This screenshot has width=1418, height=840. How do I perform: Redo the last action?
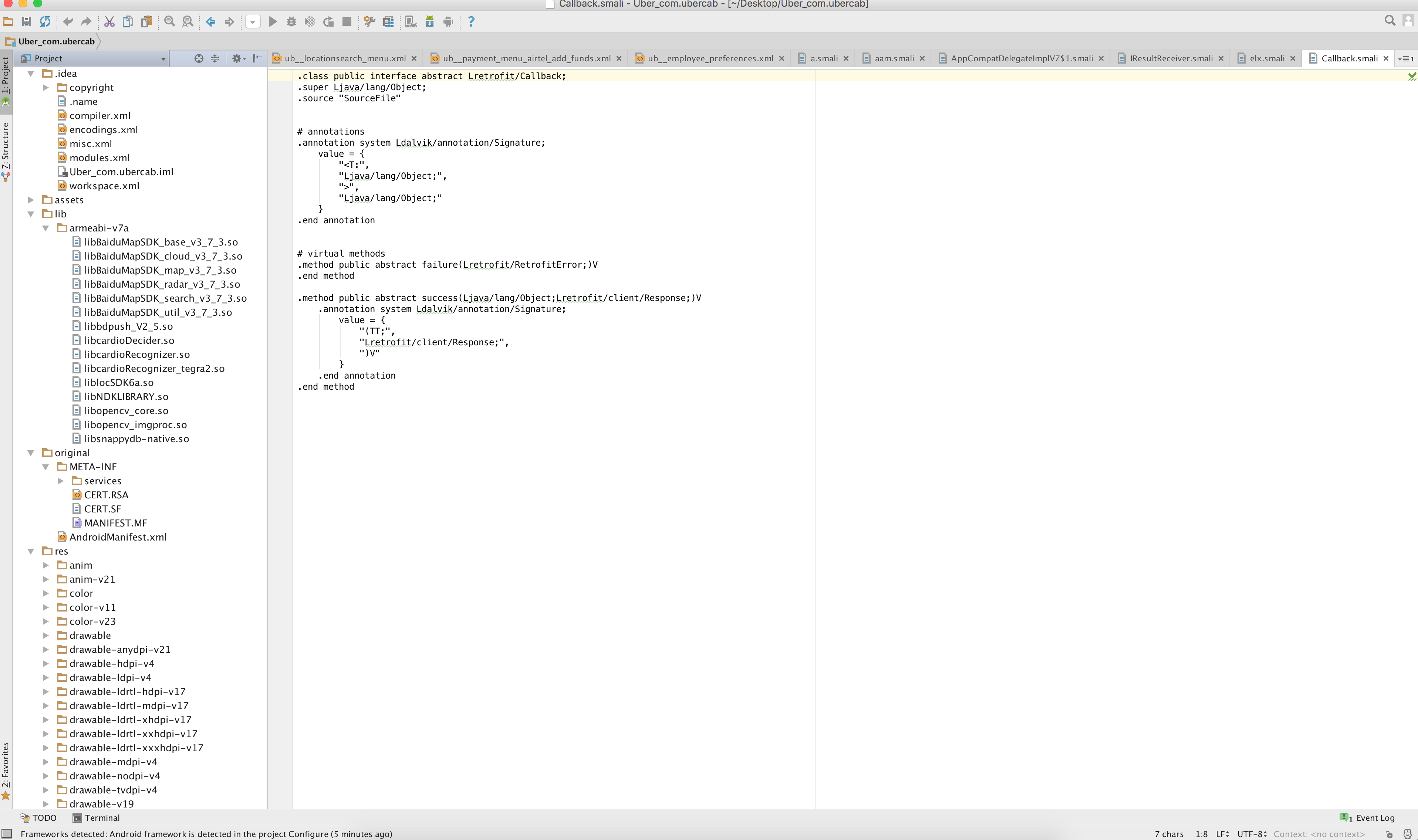[x=86, y=21]
